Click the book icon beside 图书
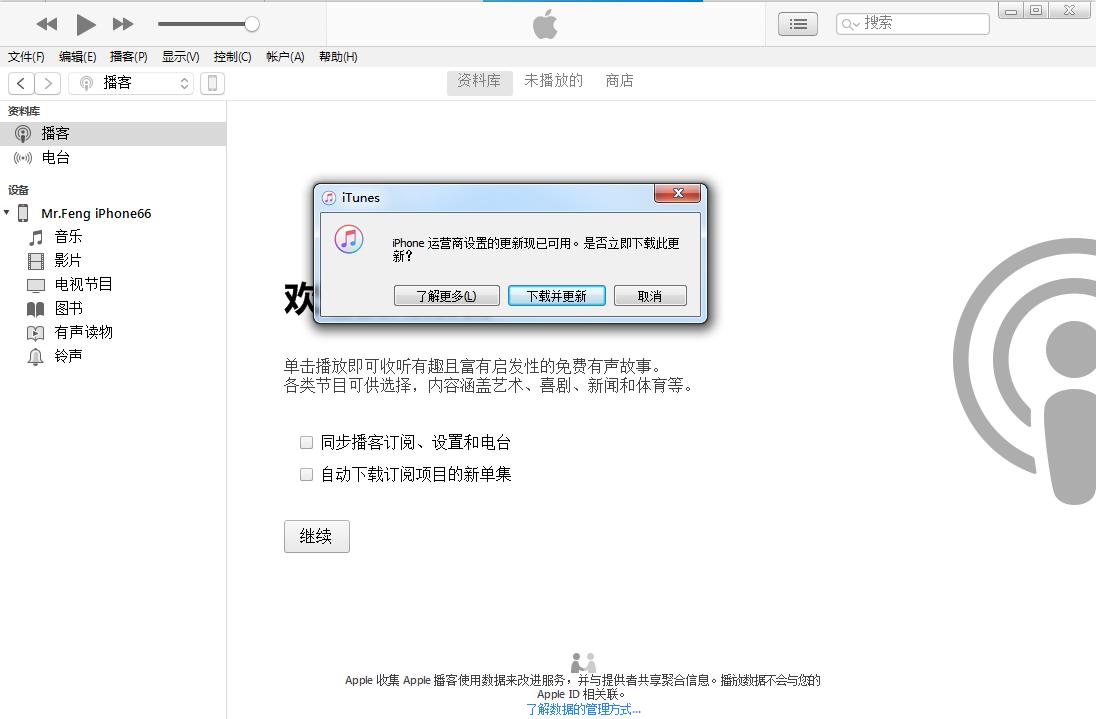 (36, 309)
